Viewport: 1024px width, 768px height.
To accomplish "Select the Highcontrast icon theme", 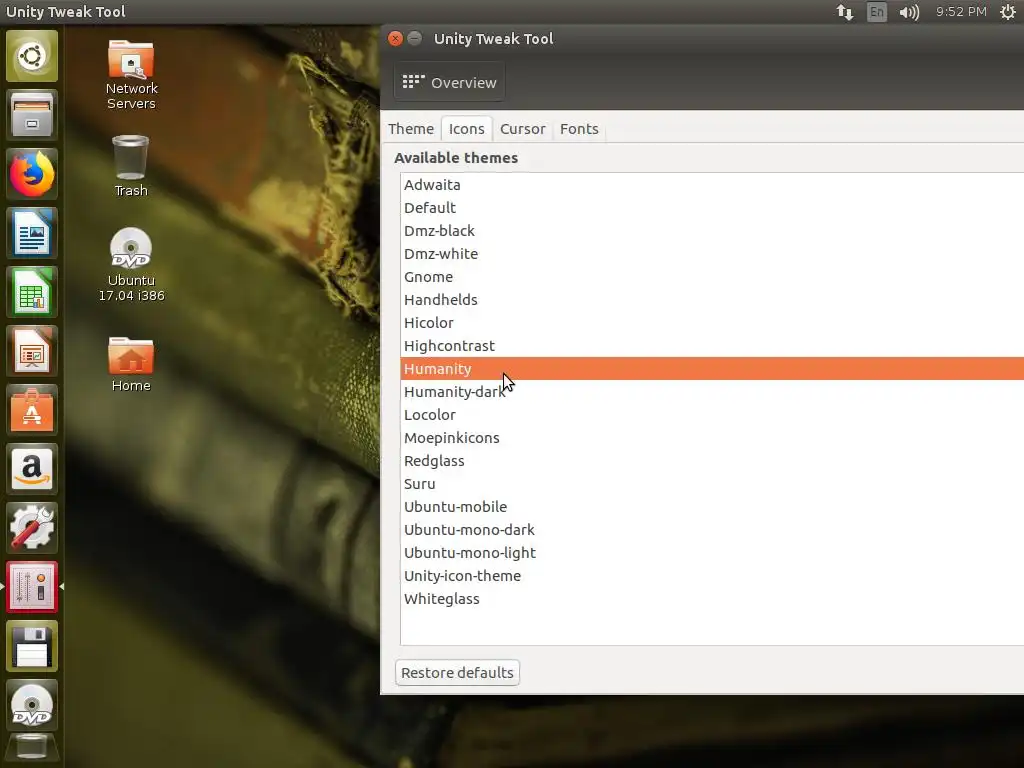I will pyautogui.click(x=712, y=345).
